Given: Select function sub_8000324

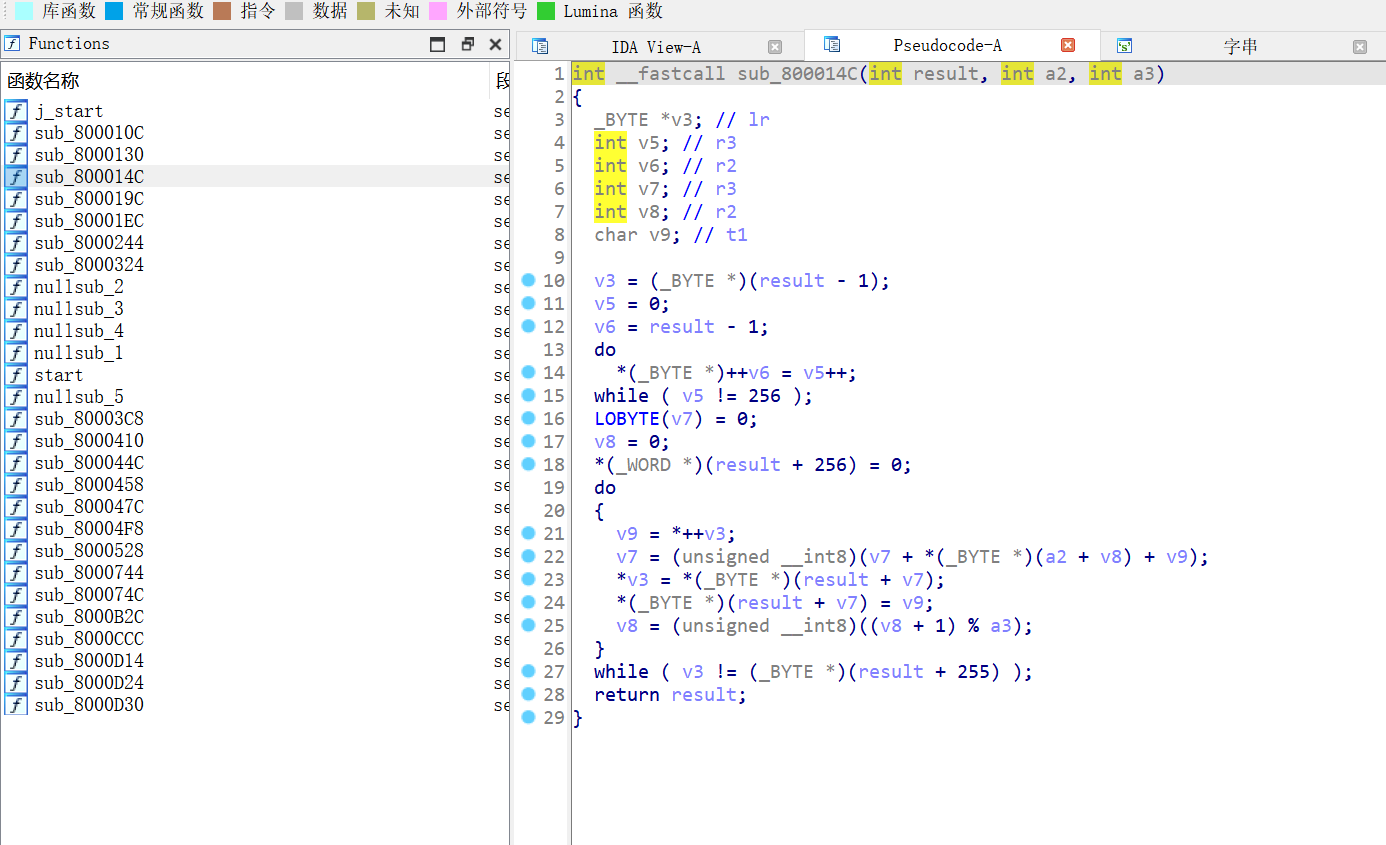Looking at the screenshot, I should point(255,265).
